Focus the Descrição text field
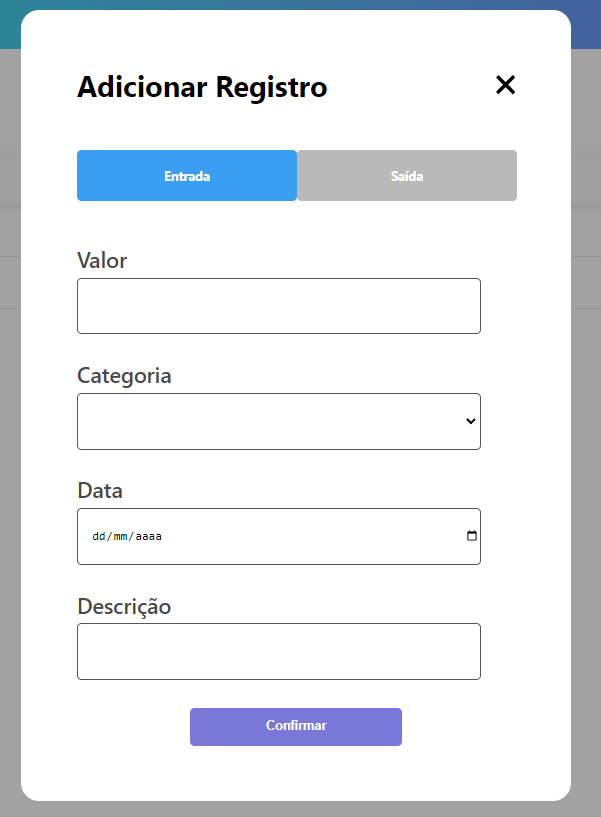Screen dimensions: 601x817 click(278, 651)
